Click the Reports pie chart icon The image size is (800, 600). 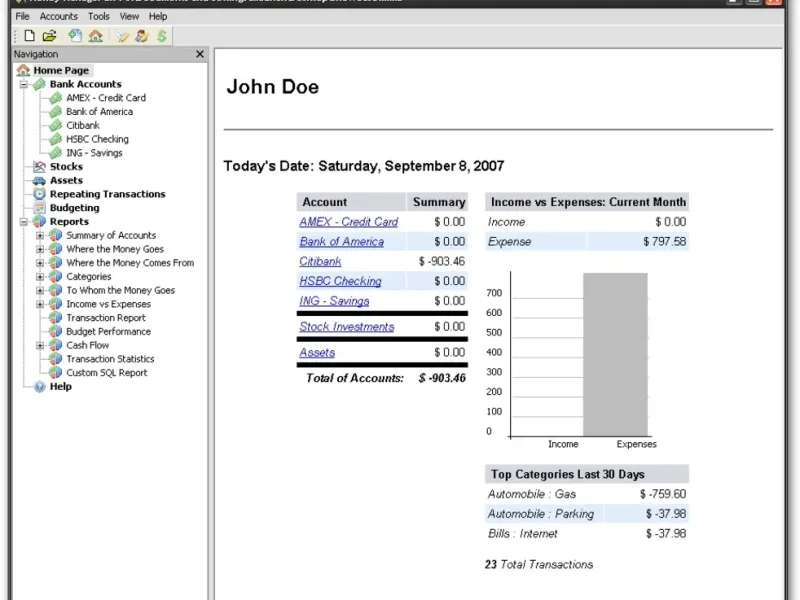(x=39, y=221)
